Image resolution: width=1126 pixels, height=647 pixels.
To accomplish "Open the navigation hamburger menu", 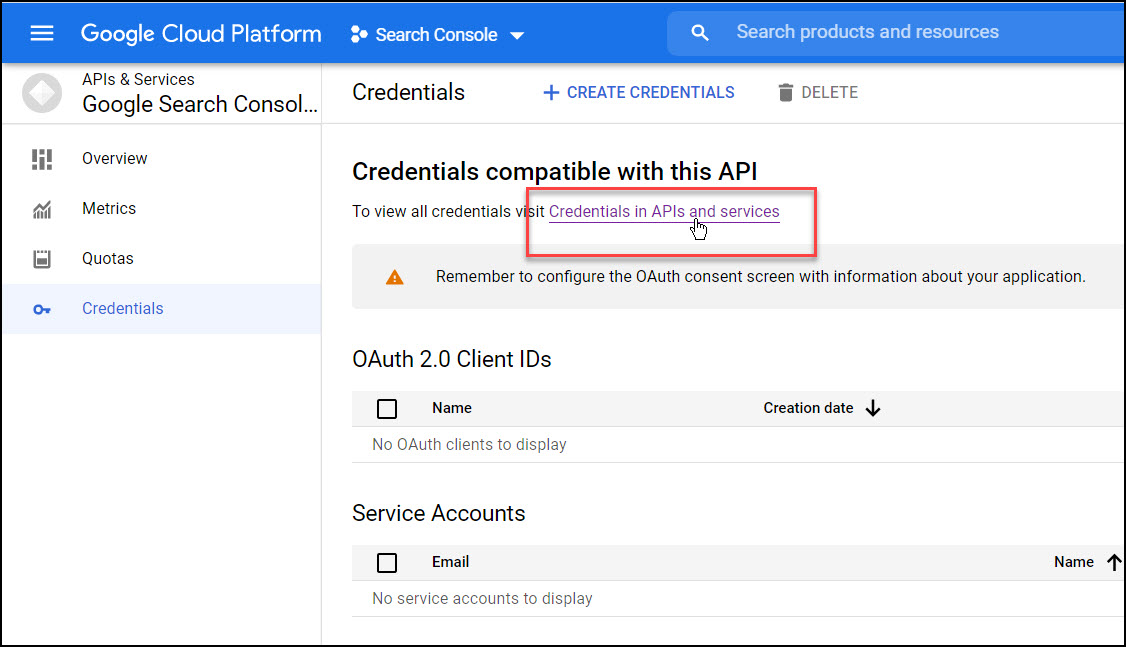I will (41, 32).
